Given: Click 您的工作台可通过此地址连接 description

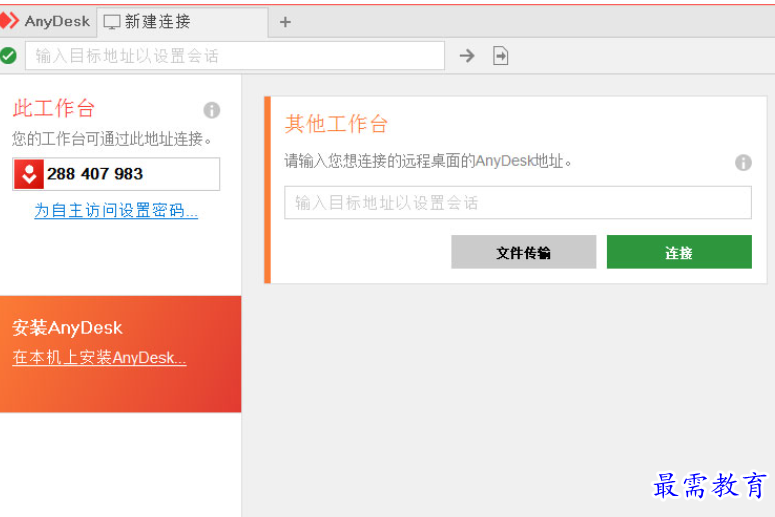Looking at the screenshot, I should (x=112, y=139).
